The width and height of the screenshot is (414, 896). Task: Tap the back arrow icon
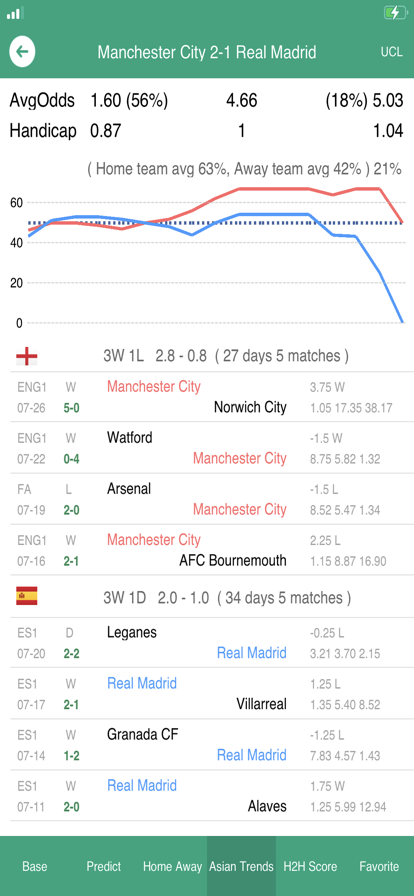[22, 52]
